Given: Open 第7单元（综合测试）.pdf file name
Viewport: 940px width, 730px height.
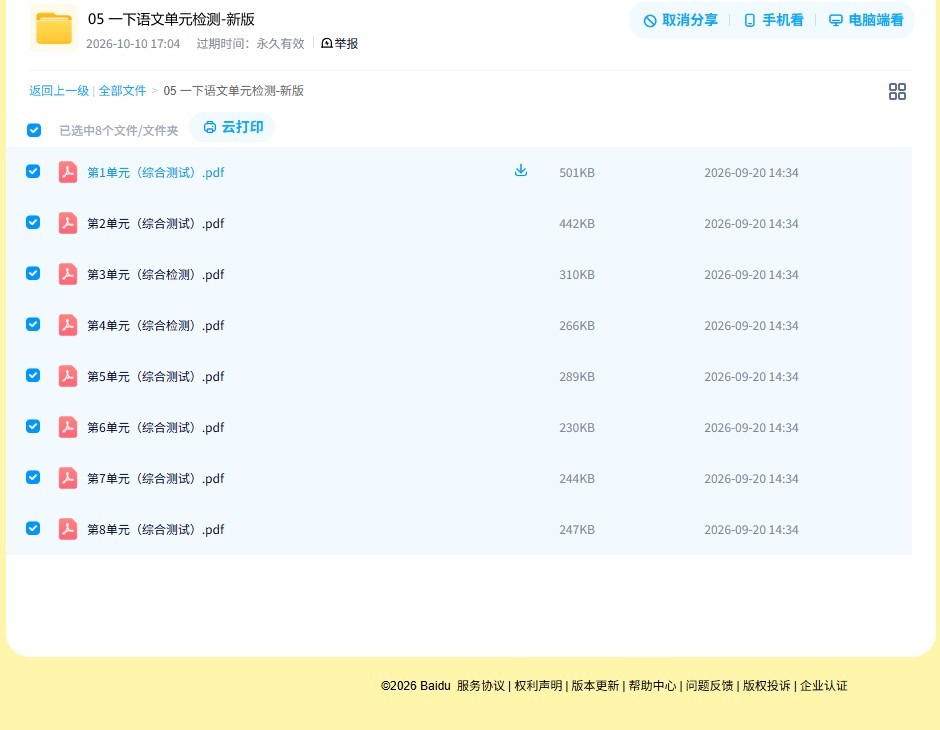Looking at the screenshot, I should click(x=156, y=478).
